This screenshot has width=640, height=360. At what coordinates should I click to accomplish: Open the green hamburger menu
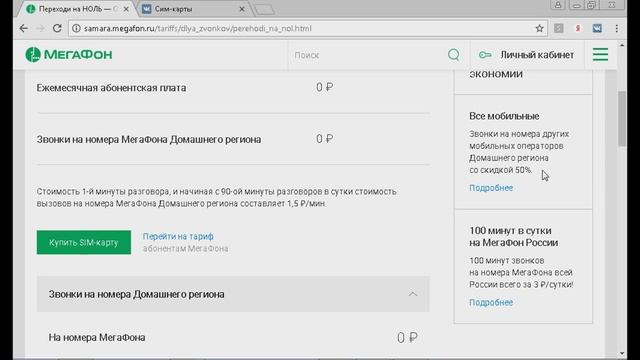coord(600,55)
